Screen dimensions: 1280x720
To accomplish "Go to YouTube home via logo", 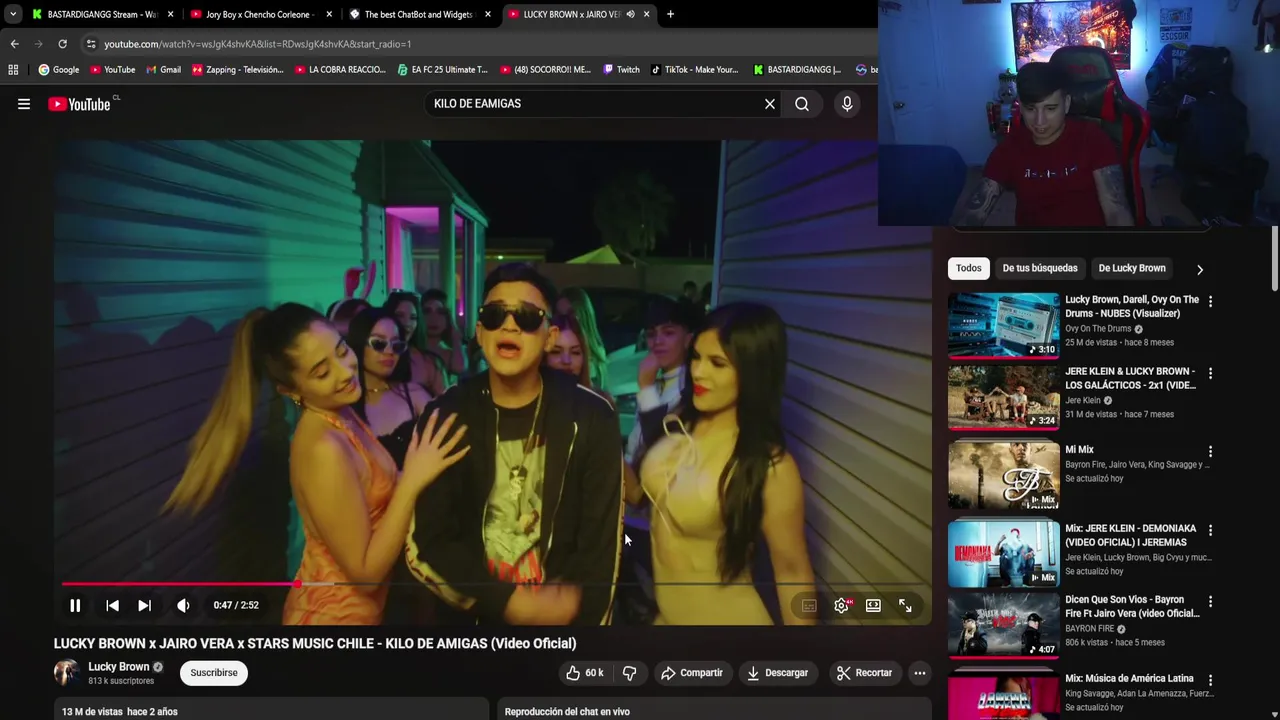I will 80,104.
